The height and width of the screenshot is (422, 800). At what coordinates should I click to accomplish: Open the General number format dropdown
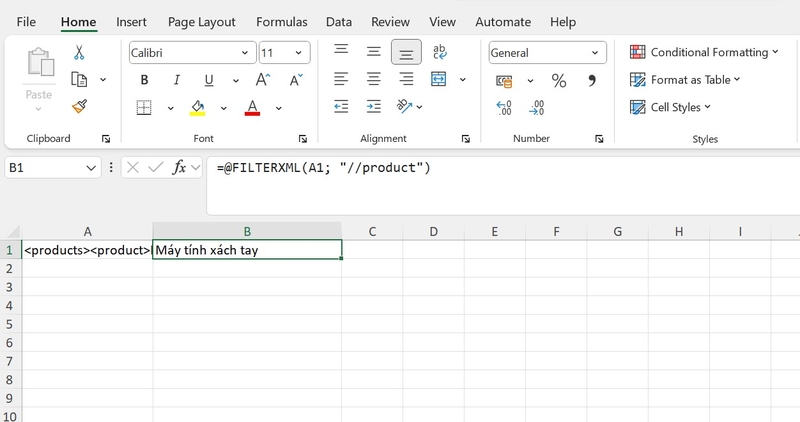click(595, 53)
